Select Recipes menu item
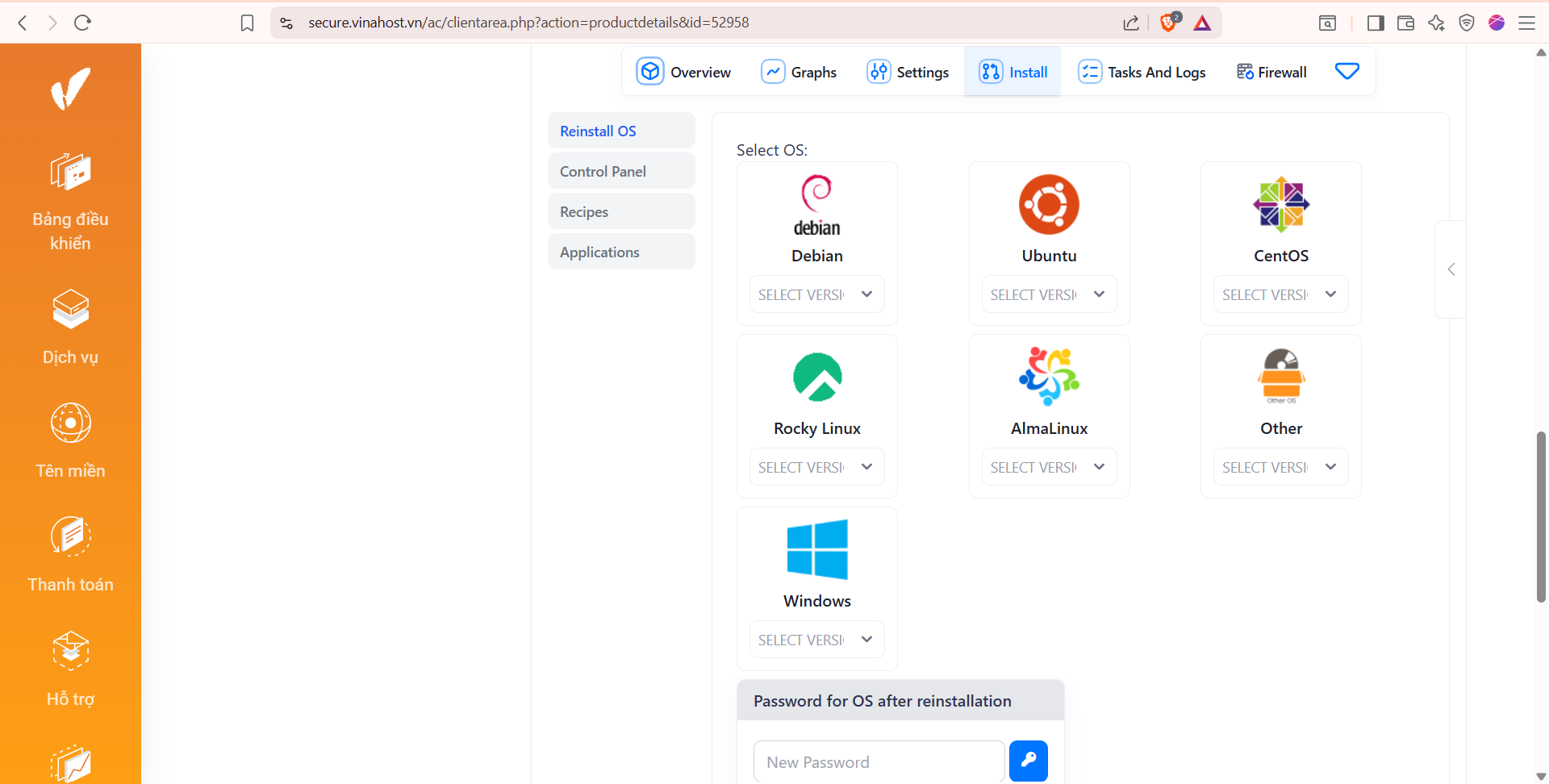This screenshot has width=1549, height=784. point(621,211)
